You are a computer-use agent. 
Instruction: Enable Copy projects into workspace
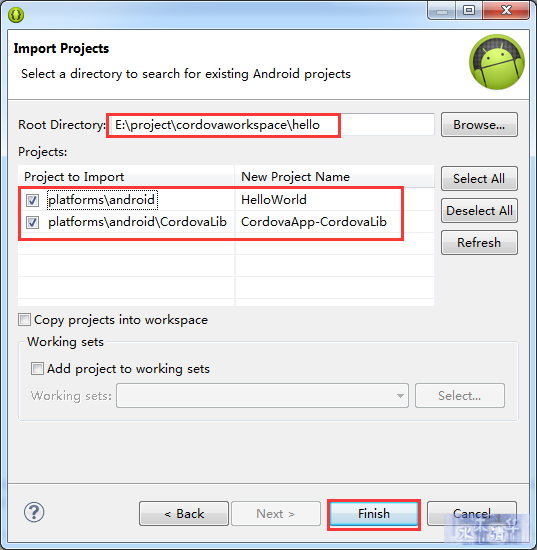(24, 320)
